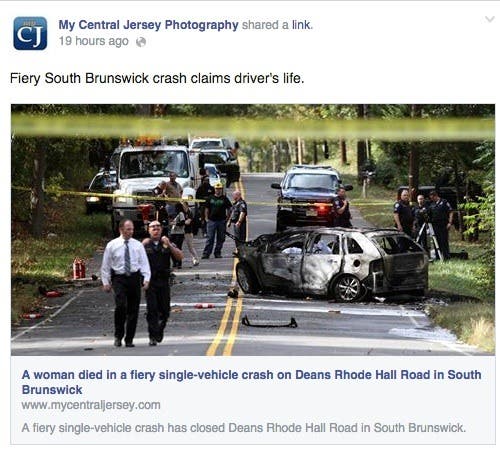500x456 pixels.
Task: Click the globe public-audience icon
Action: point(141,42)
